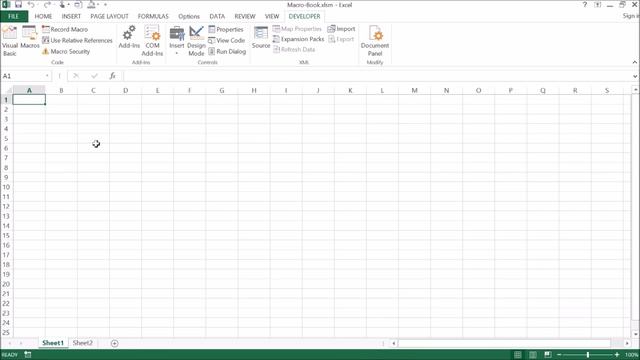The image size is (640, 360).
Task: Zoom out with minus button
Action: [x=559, y=355]
